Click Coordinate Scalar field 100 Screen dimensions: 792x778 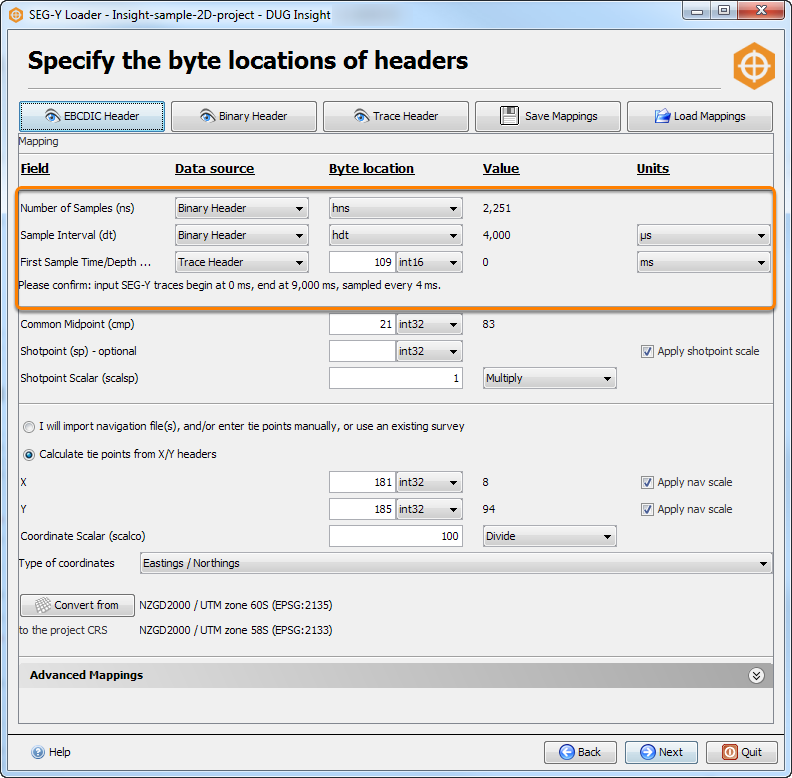point(395,537)
